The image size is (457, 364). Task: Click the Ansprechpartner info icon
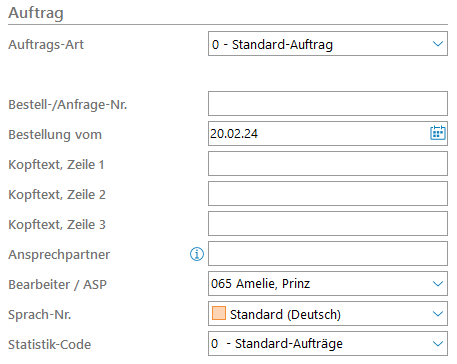click(x=197, y=254)
